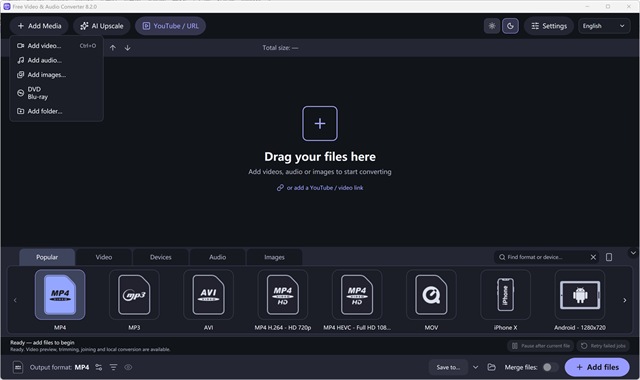Click the 'Ready — add files to begin' status
The image size is (640, 380).
click(42, 342)
